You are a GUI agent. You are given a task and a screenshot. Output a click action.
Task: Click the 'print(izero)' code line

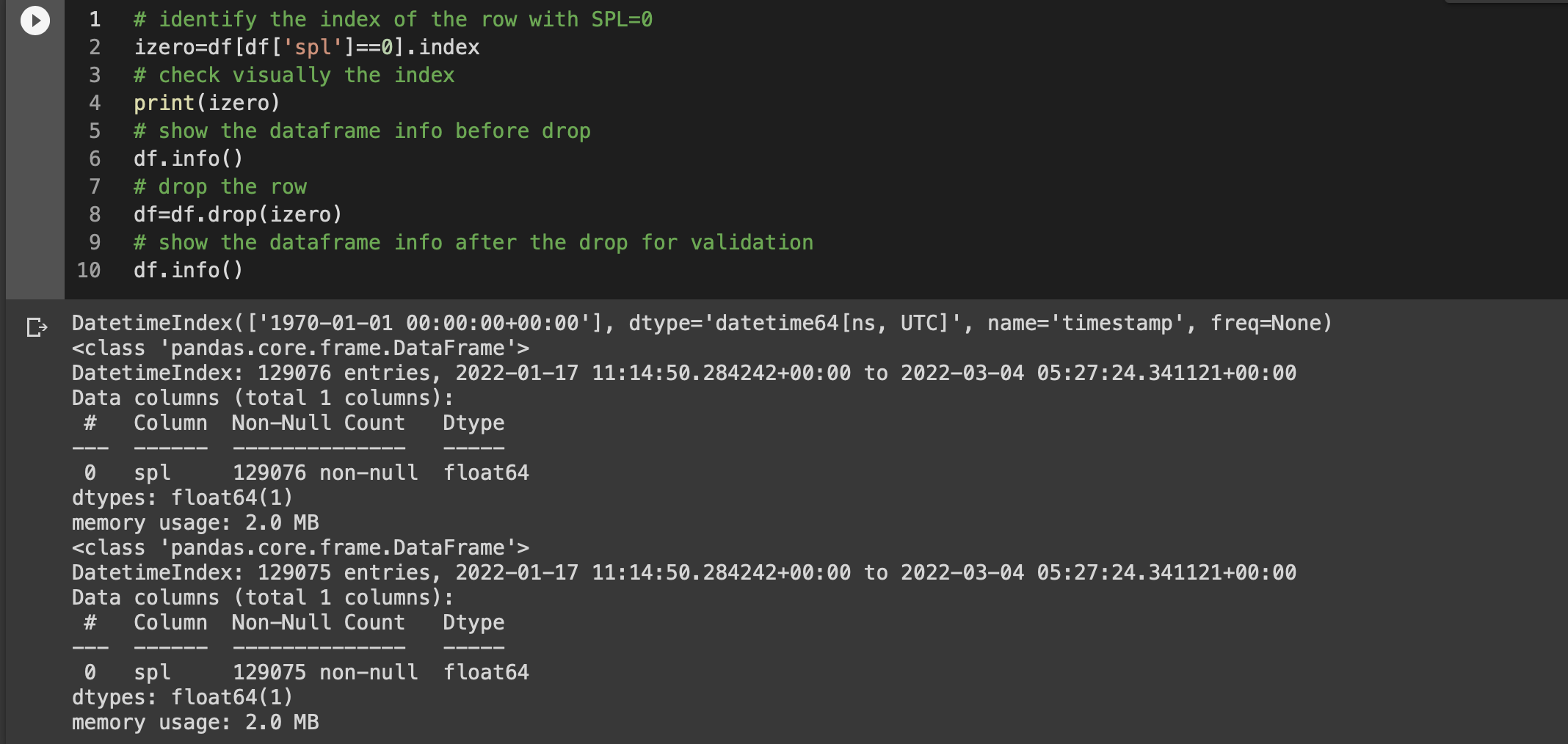click(x=206, y=103)
